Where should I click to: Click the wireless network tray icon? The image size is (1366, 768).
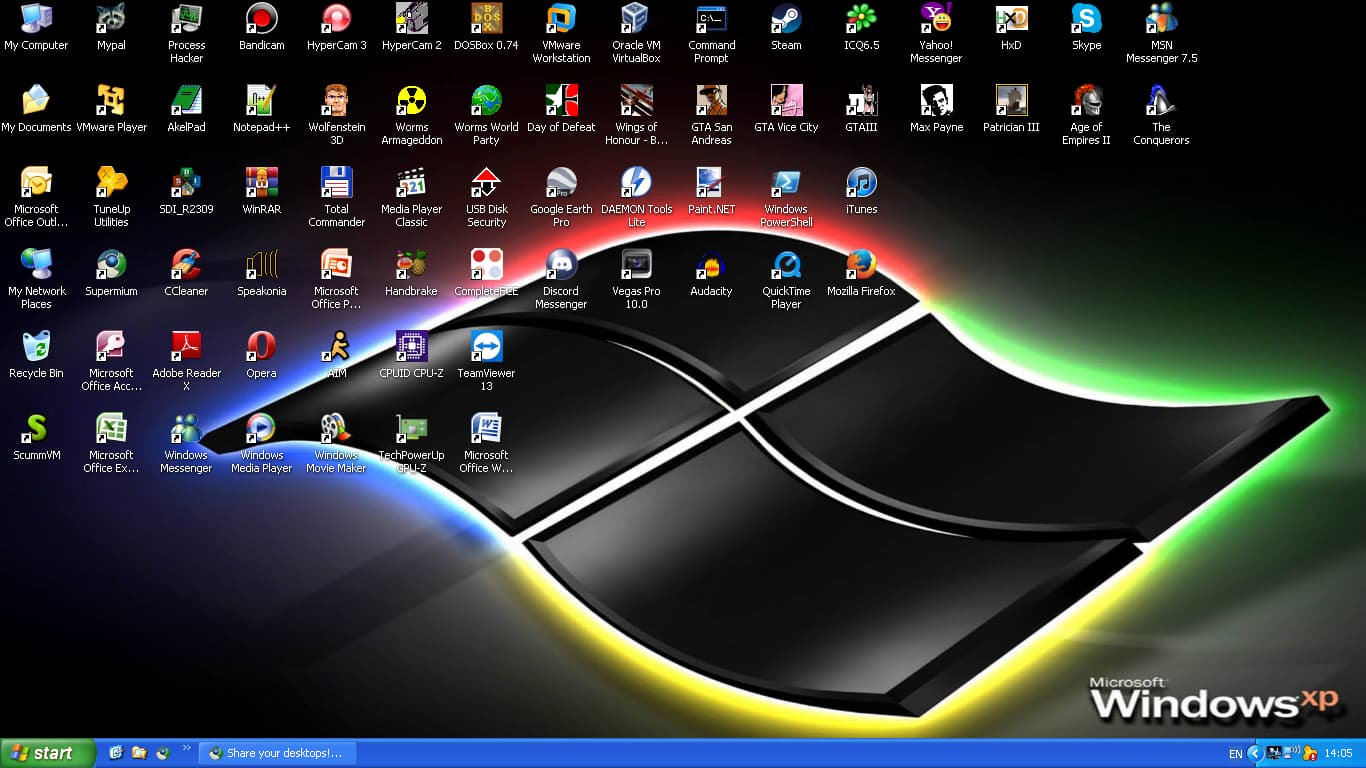tap(1292, 753)
